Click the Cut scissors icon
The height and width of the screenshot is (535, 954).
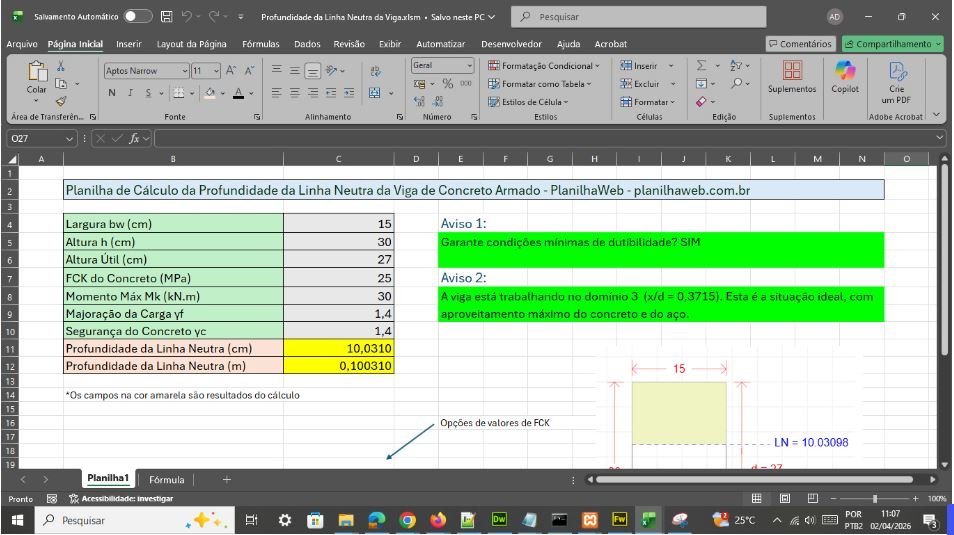pyautogui.click(x=61, y=66)
